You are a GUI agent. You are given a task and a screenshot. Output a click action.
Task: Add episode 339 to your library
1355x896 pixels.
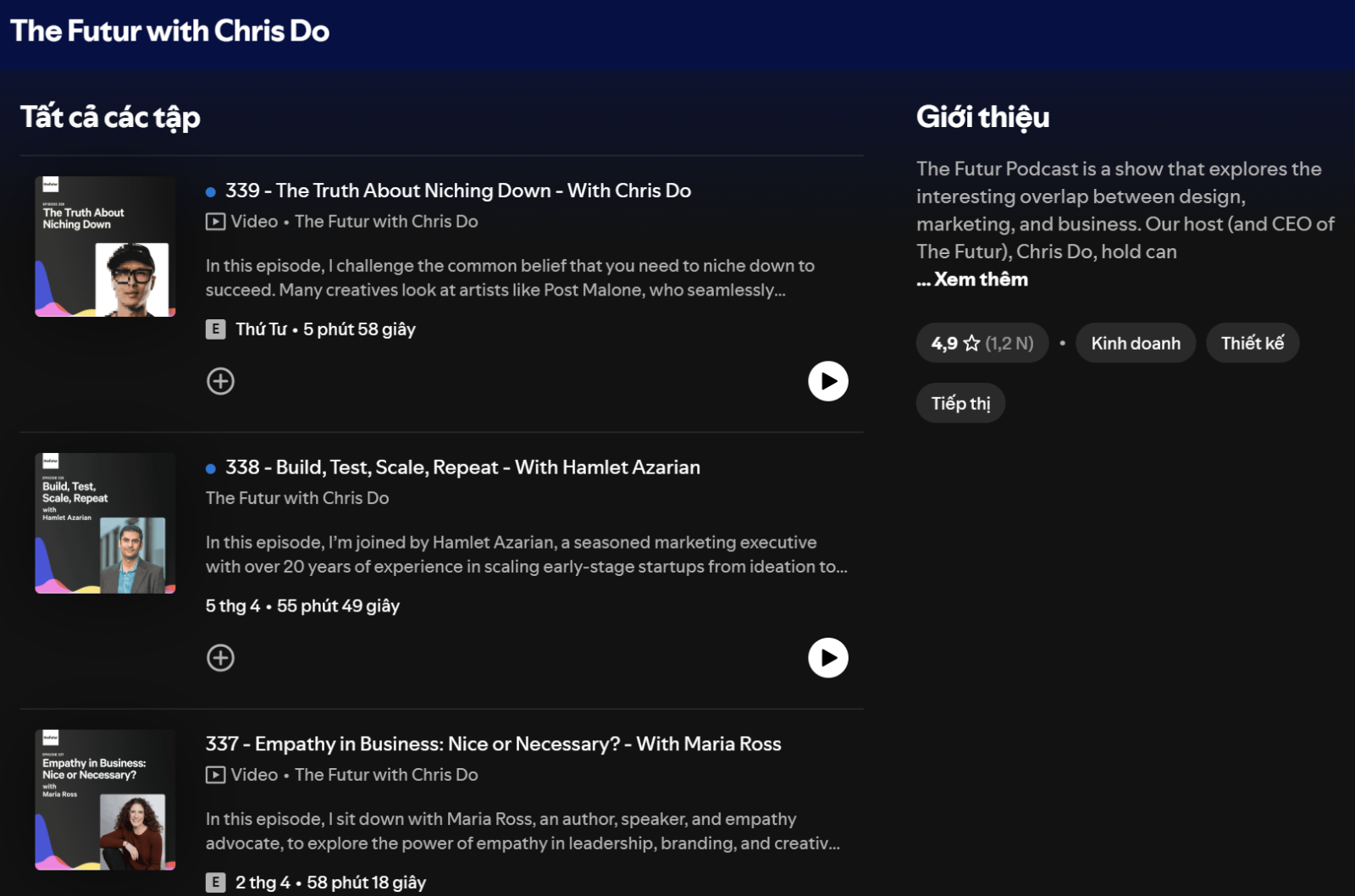tap(220, 381)
